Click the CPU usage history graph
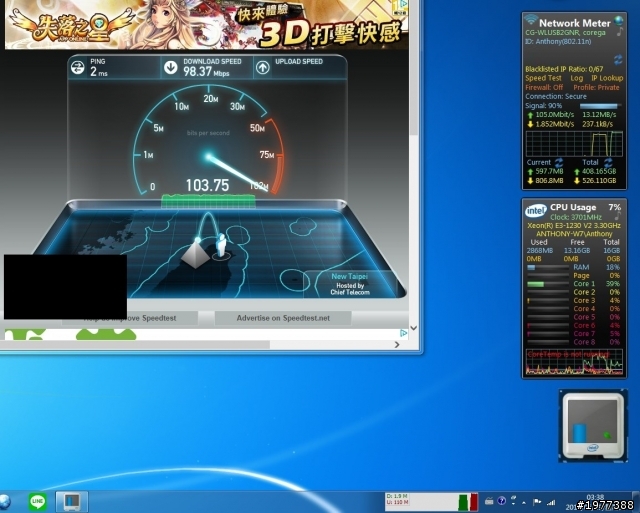The width and height of the screenshot is (640, 513). click(x=574, y=362)
